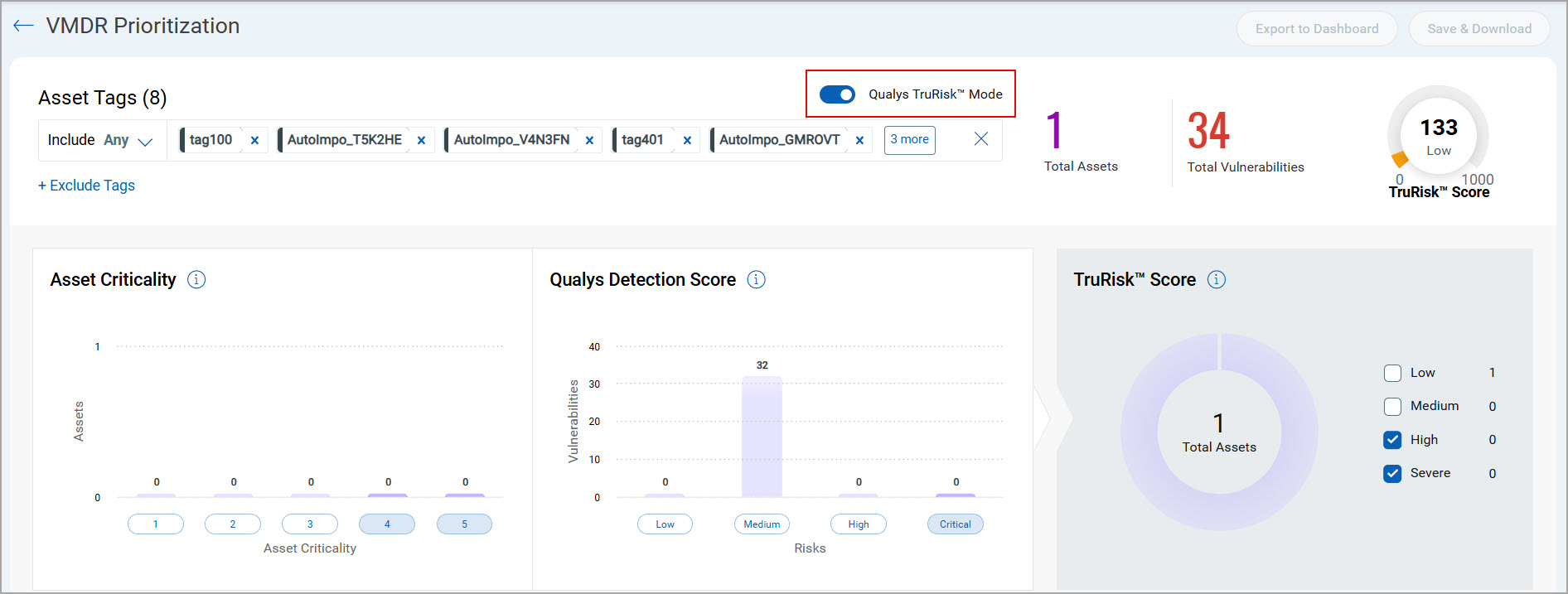1568x594 pixels.
Task: Open Asset Criticality info icon
Action: pyautogui.click(x=196, y=280)
